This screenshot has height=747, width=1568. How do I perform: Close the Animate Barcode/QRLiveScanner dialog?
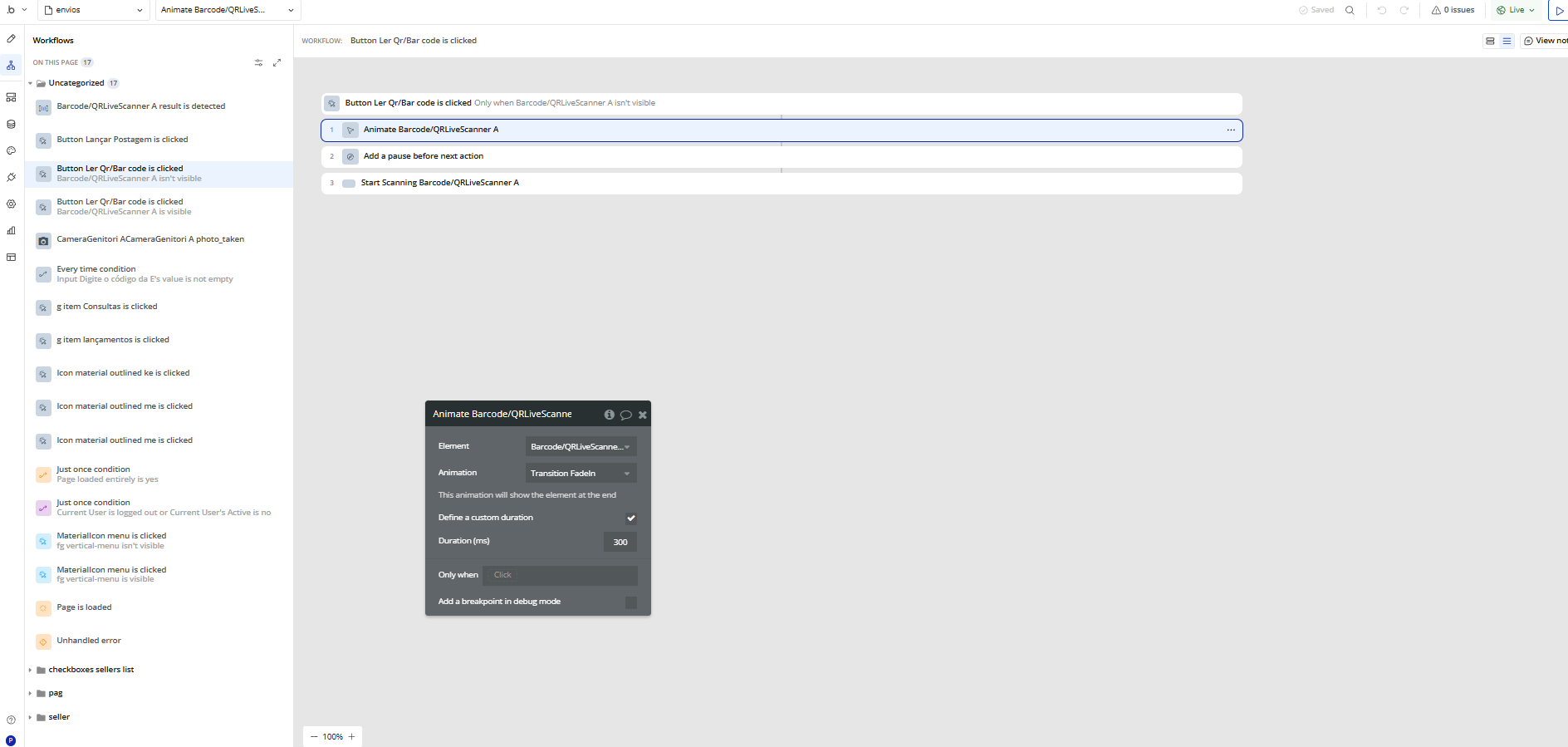click(x=643, y=415)
